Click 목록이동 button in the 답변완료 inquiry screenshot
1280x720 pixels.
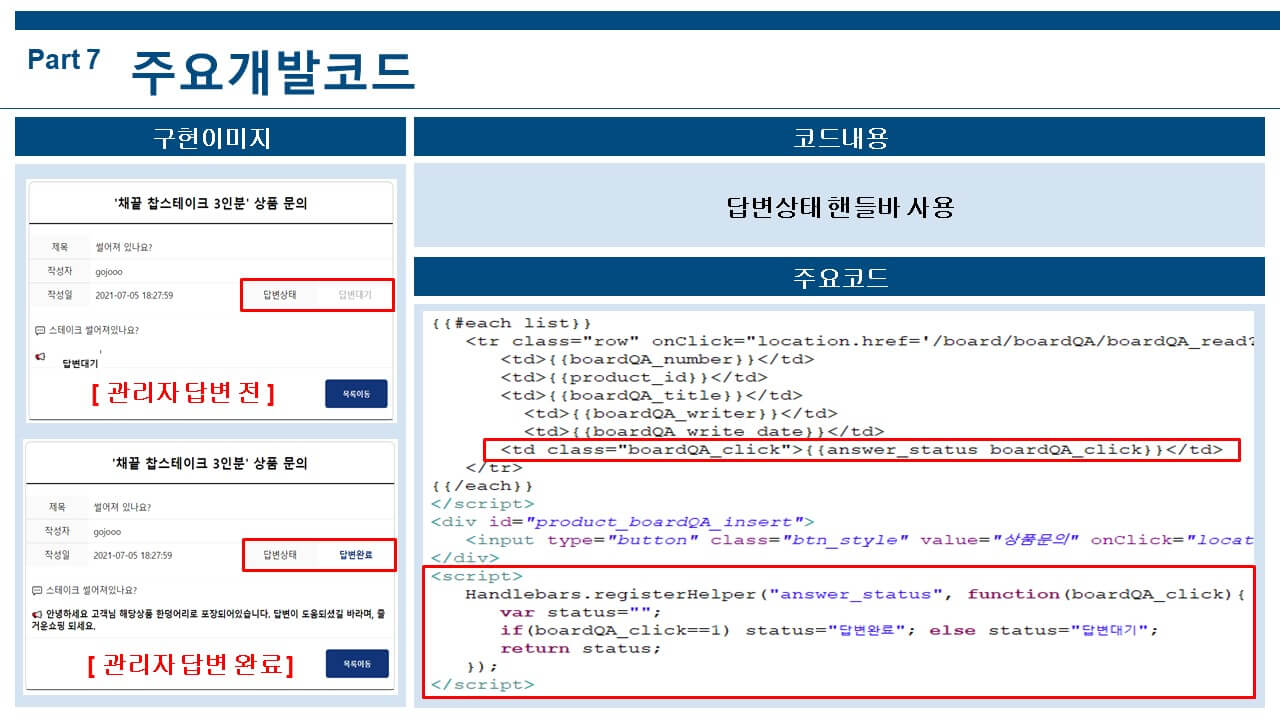coord(357,663)
